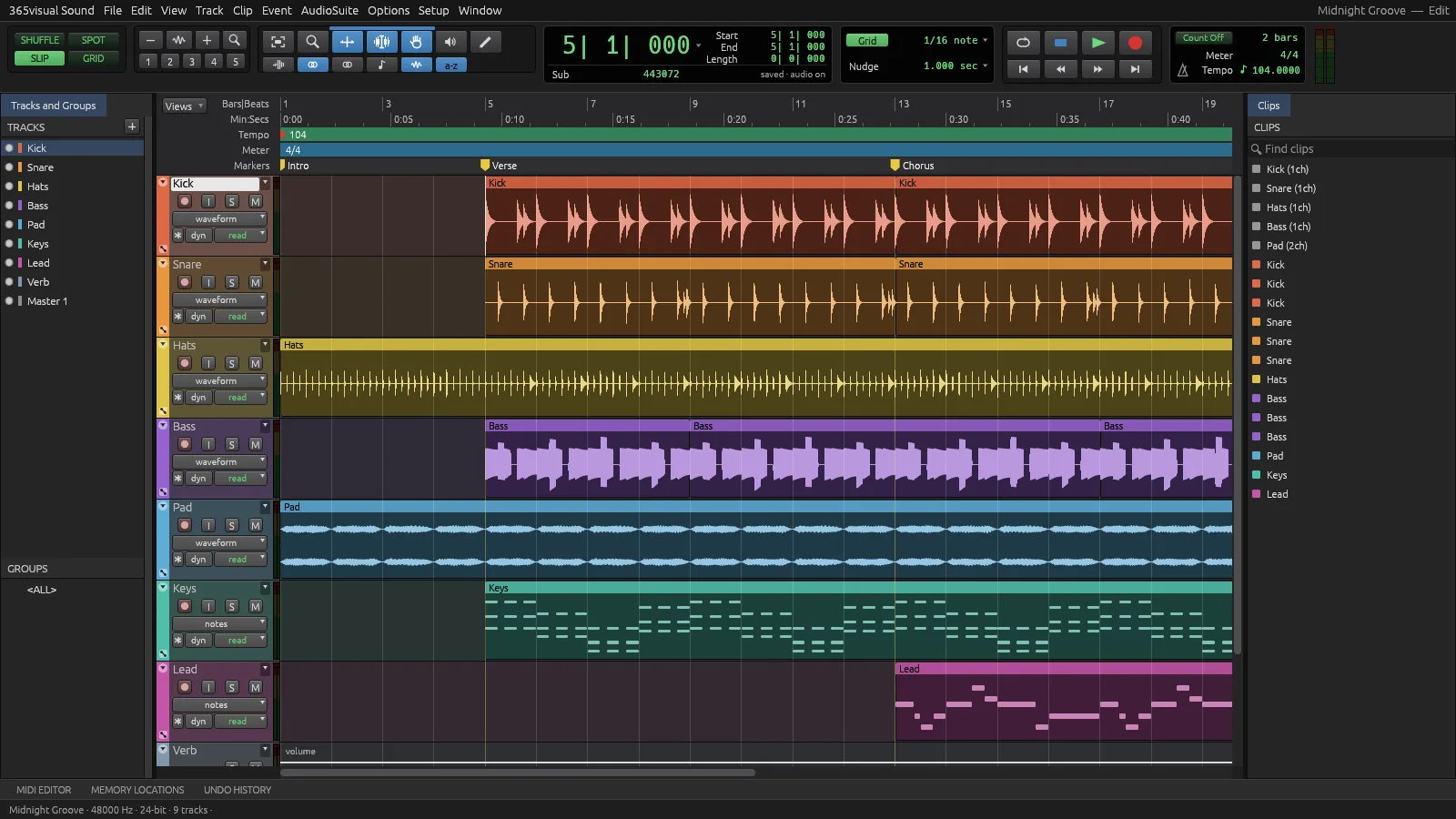Open Keys track notes view selector
Viewport: 1456px width, 819px height.
tap(219, 623)
